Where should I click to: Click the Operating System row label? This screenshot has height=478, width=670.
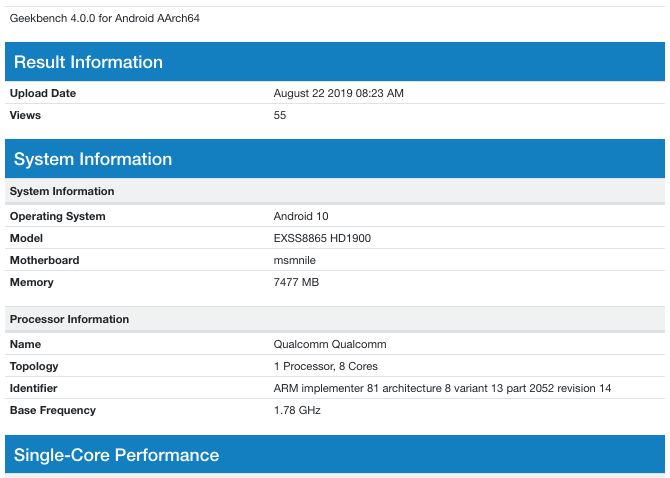(x=57, y=216)
